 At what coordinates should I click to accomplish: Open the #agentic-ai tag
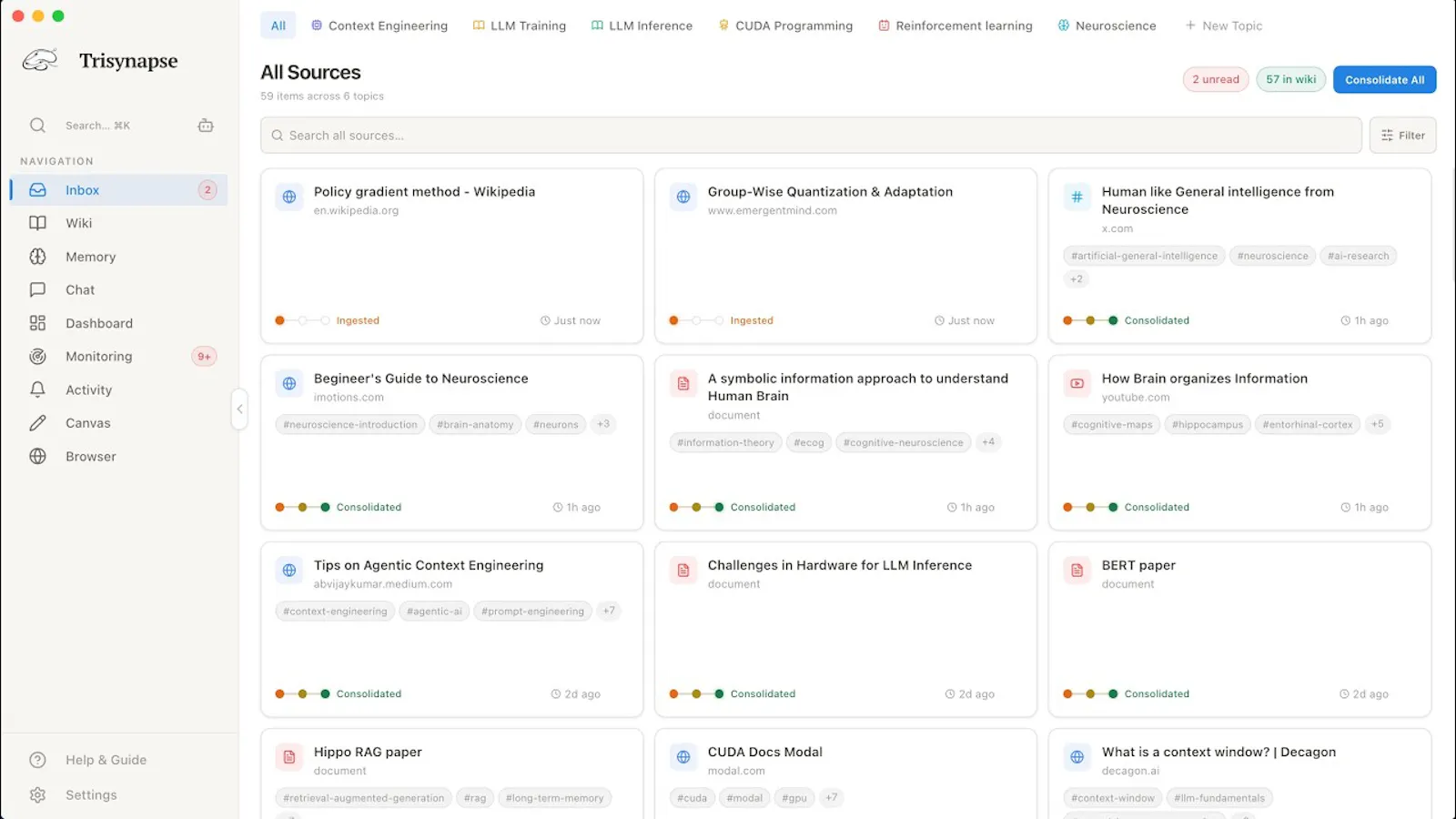[x=434, y=612]
